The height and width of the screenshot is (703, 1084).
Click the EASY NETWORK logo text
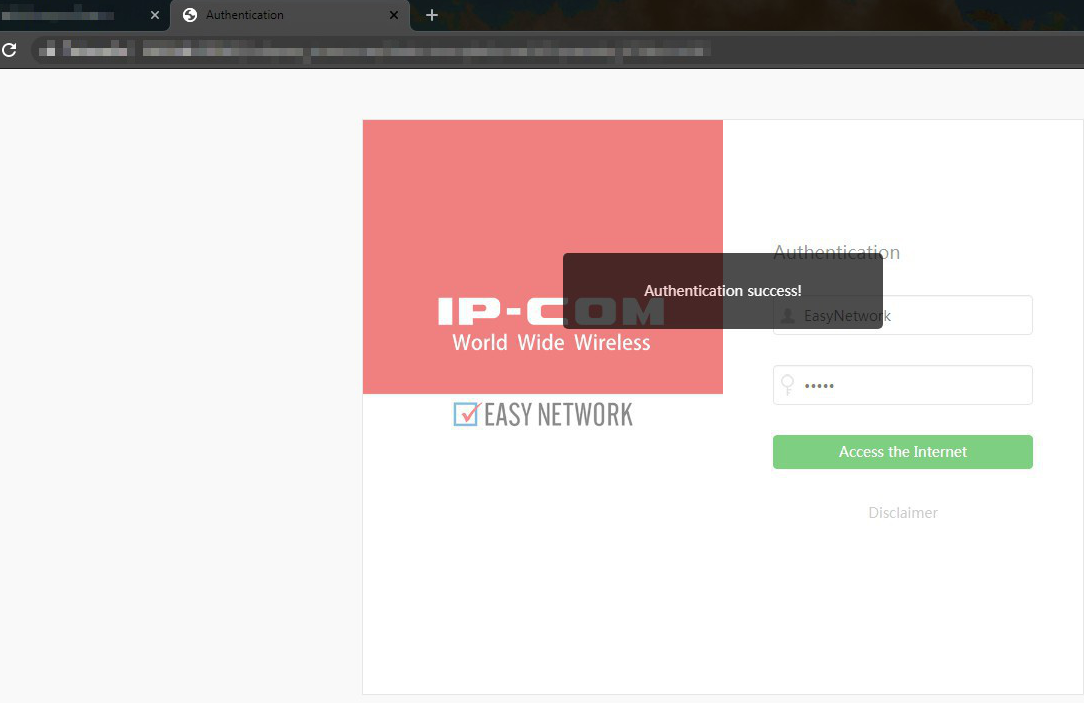pyautogui.click(x=558, y=415)
